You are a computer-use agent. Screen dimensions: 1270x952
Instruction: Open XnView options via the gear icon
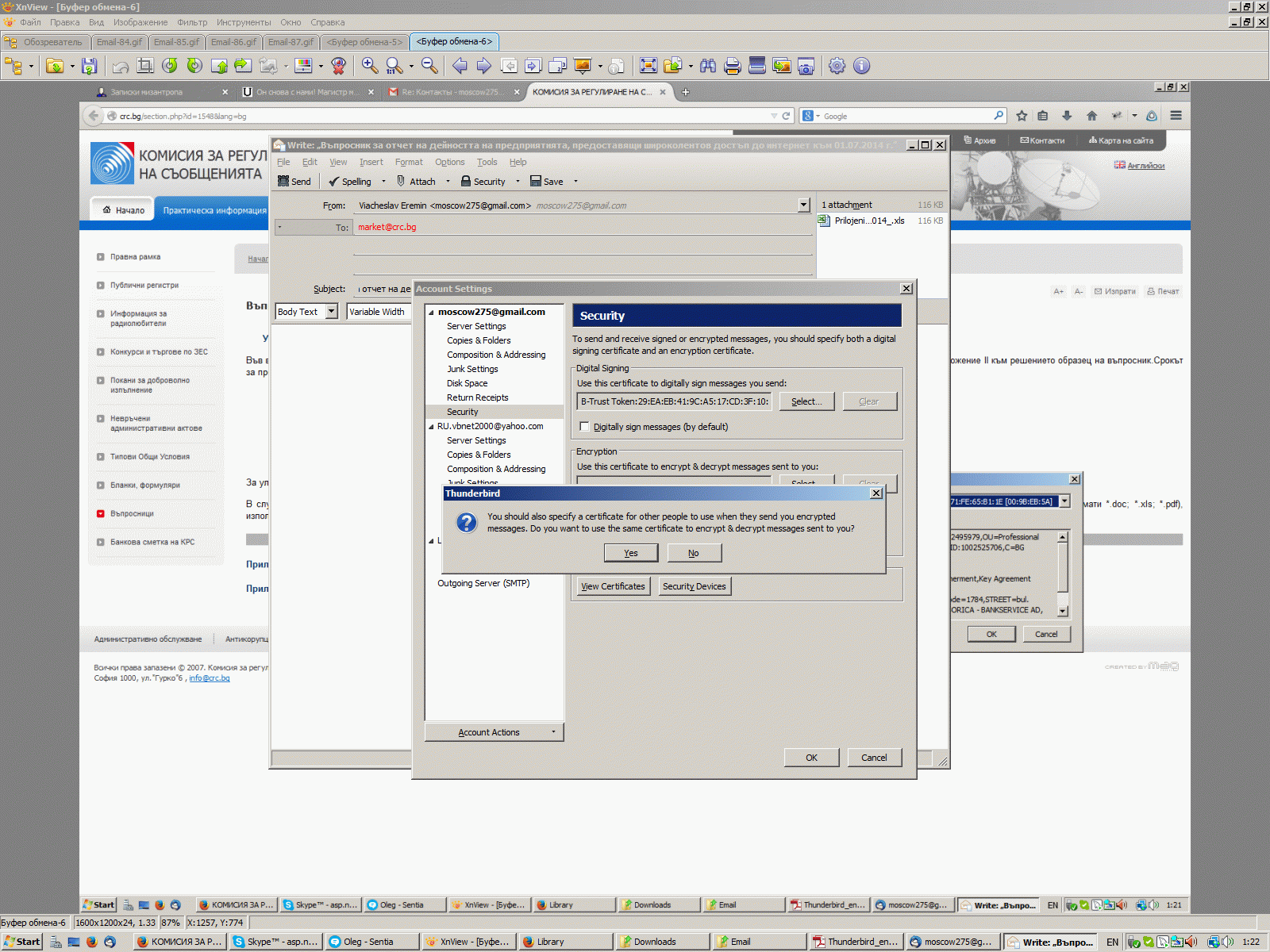837,66
